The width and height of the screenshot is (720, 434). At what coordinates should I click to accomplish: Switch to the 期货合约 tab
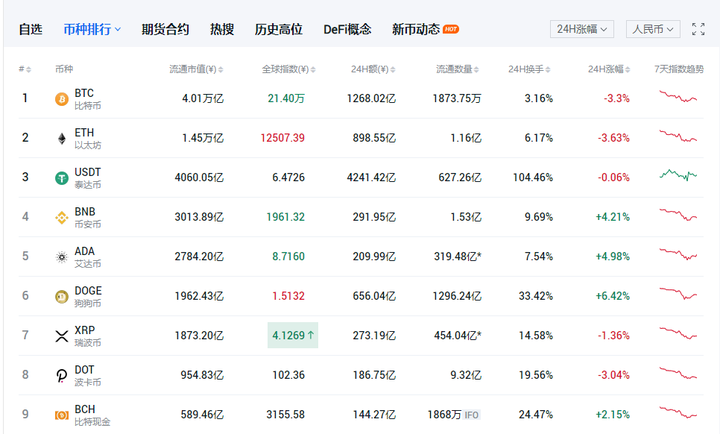pos(165,29)
